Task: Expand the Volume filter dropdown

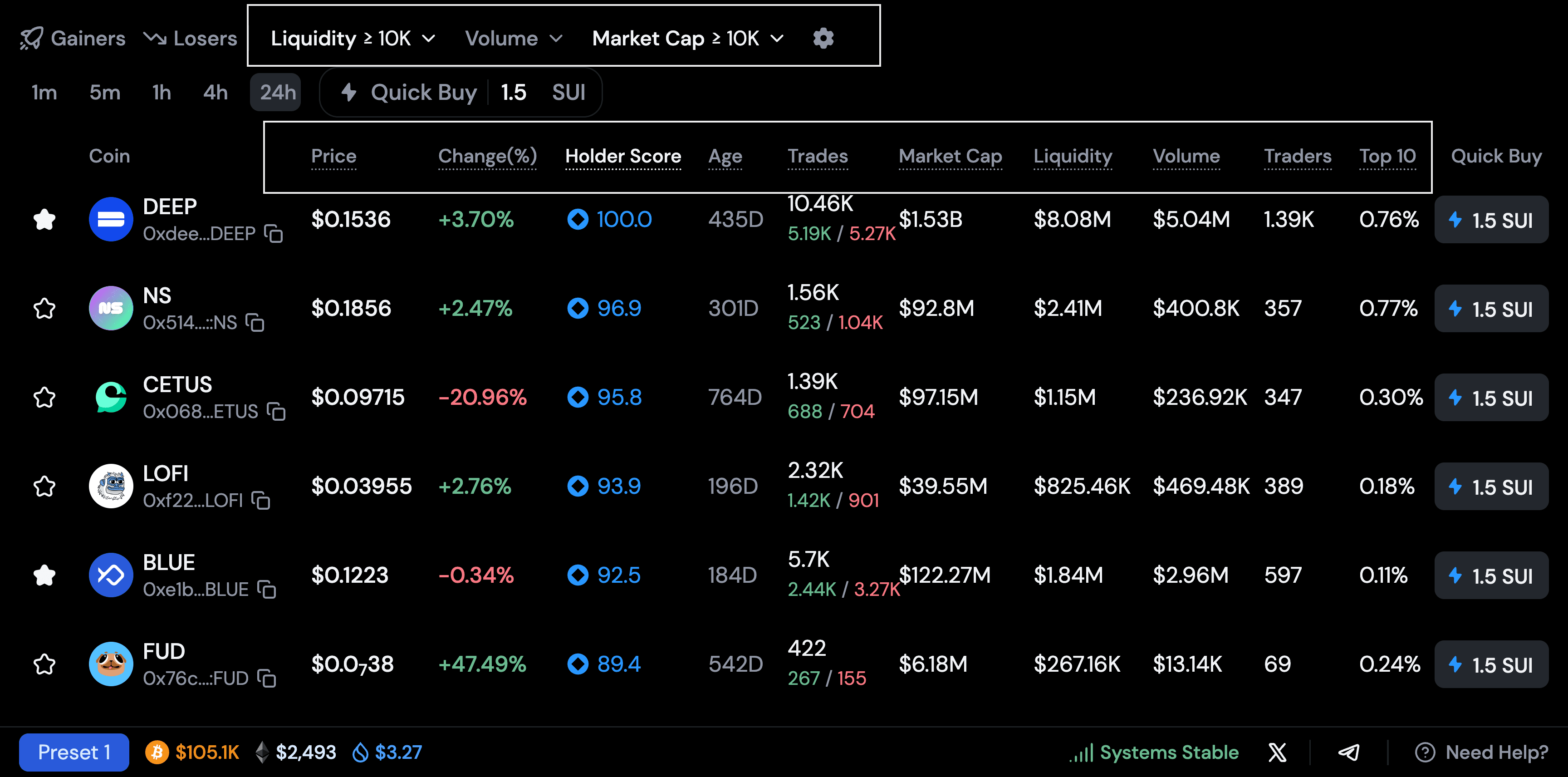Action: pyautogui.click(x=513, y=39)
